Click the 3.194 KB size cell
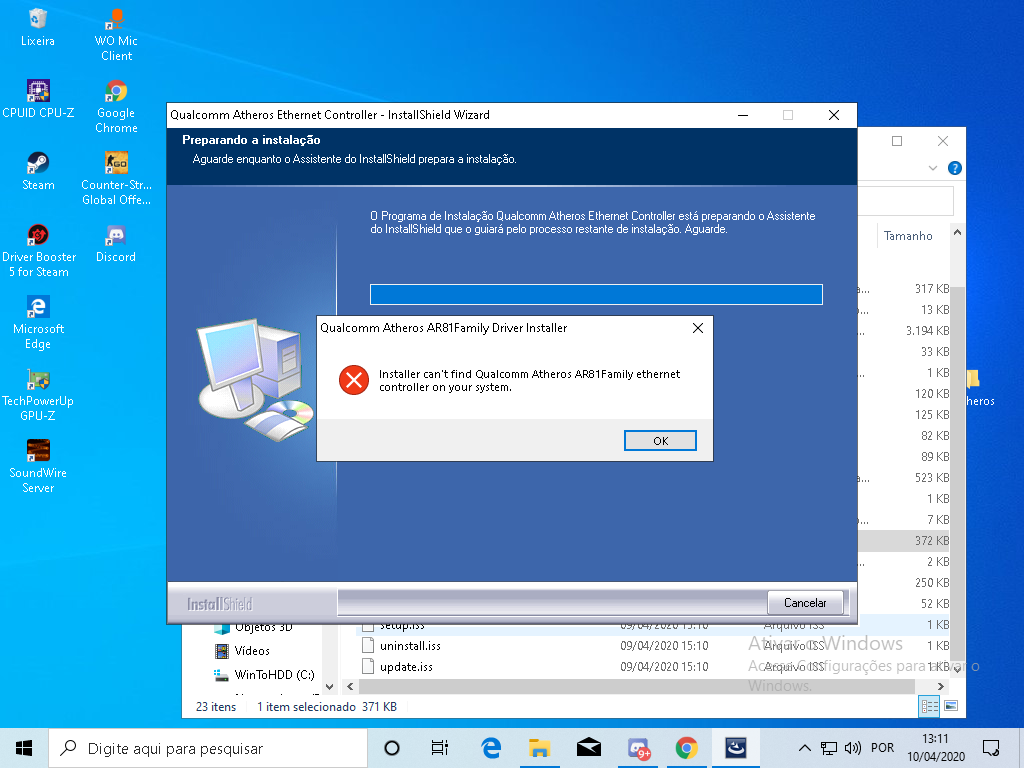 click(927, 330)
